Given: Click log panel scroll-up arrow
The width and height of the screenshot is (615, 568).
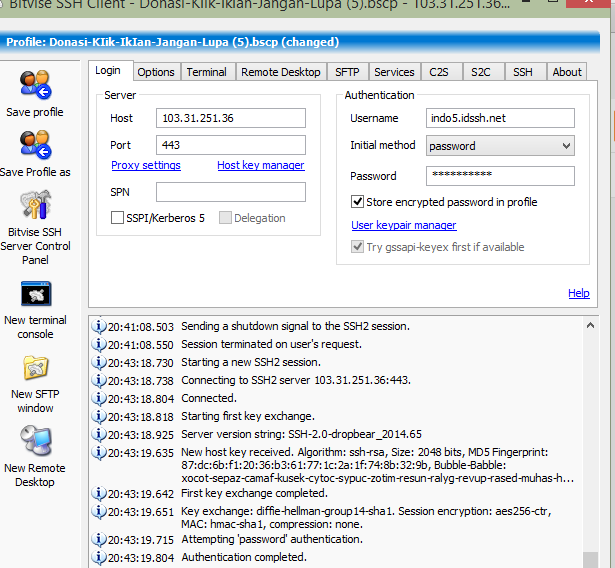Looking at the screenshot, I should tap(590, 325).
